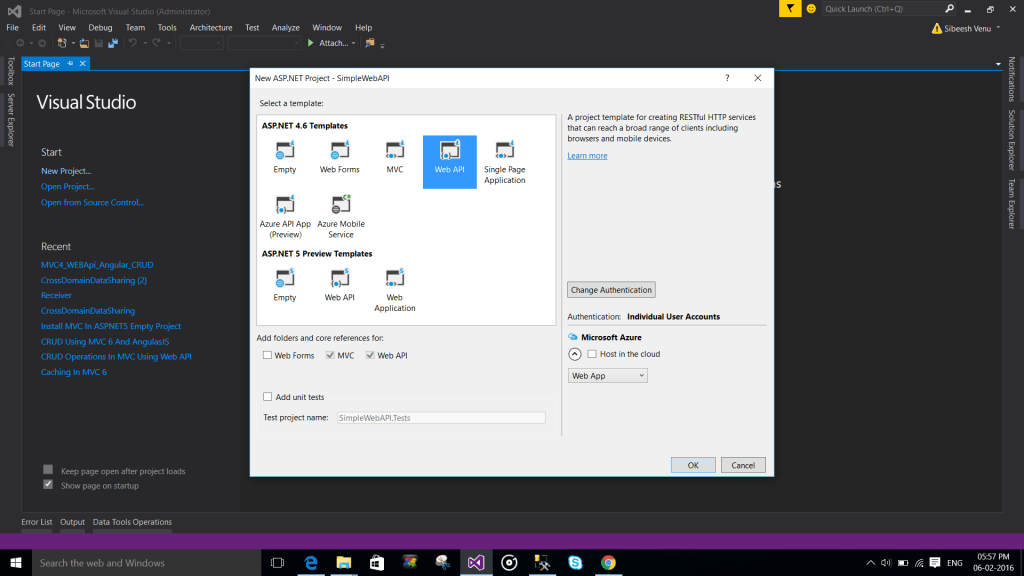Check the Host in the cloud option
This screenshot has height=576, width=1024.
(592, 354)
